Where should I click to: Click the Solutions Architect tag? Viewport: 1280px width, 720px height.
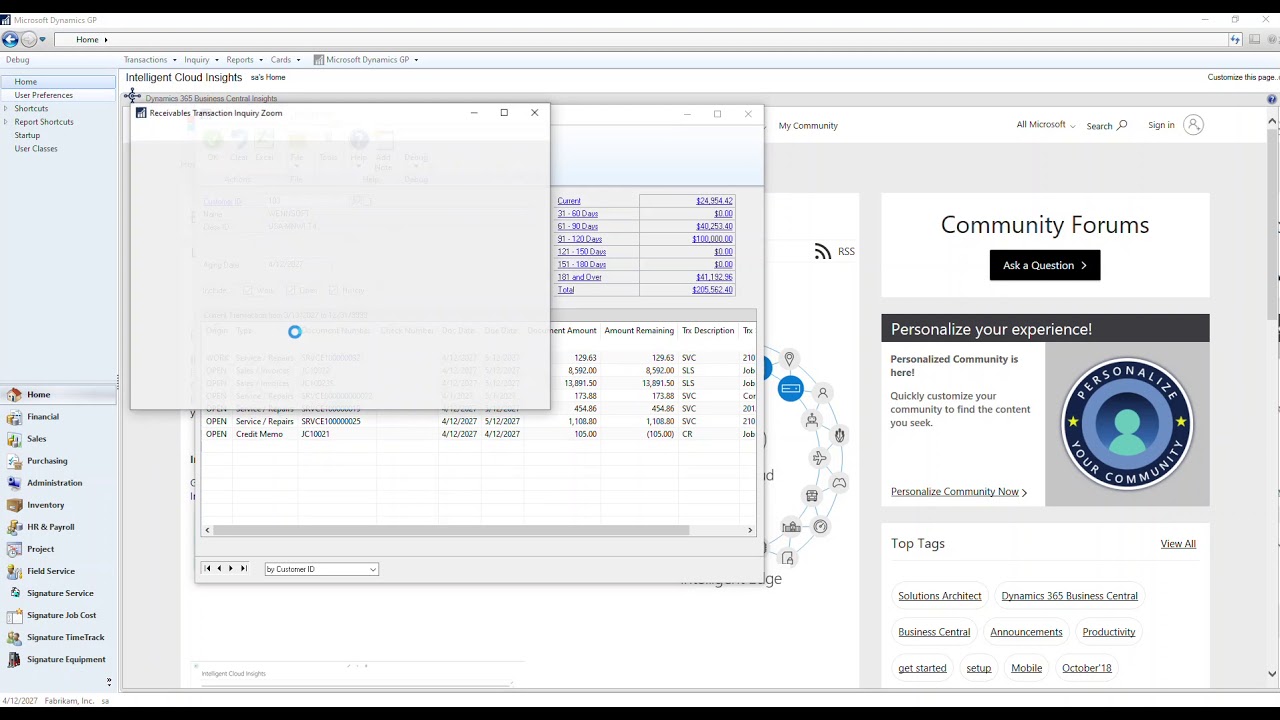point(940,596)
